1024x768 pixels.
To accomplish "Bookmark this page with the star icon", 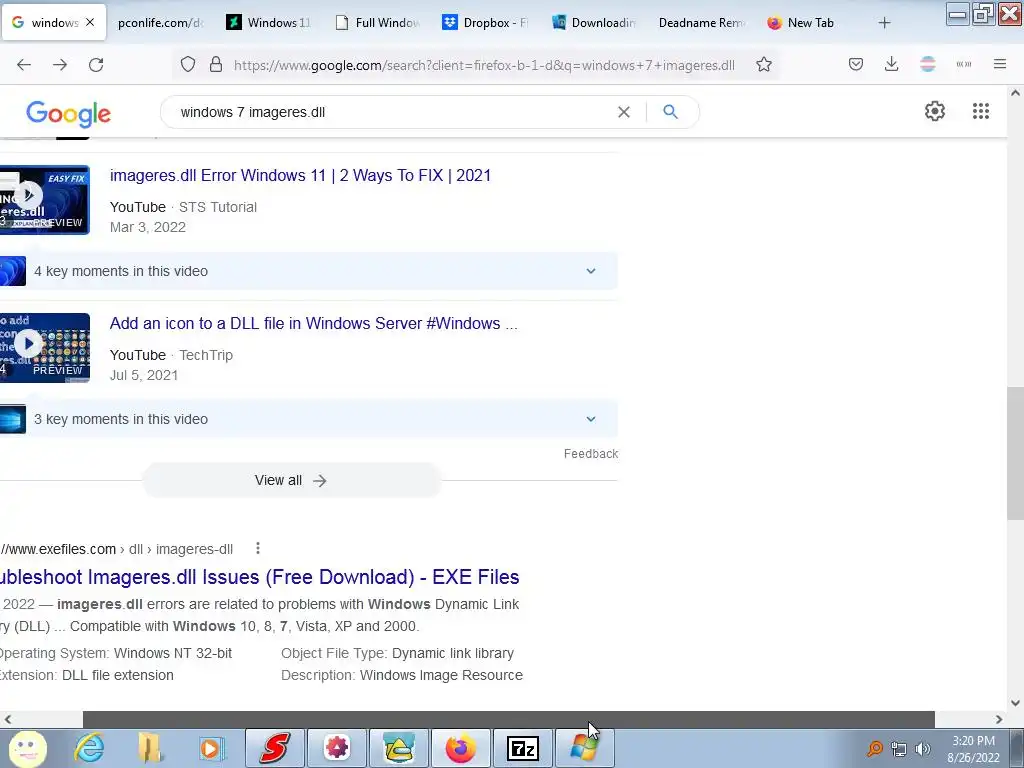I will tap(764, 65).
